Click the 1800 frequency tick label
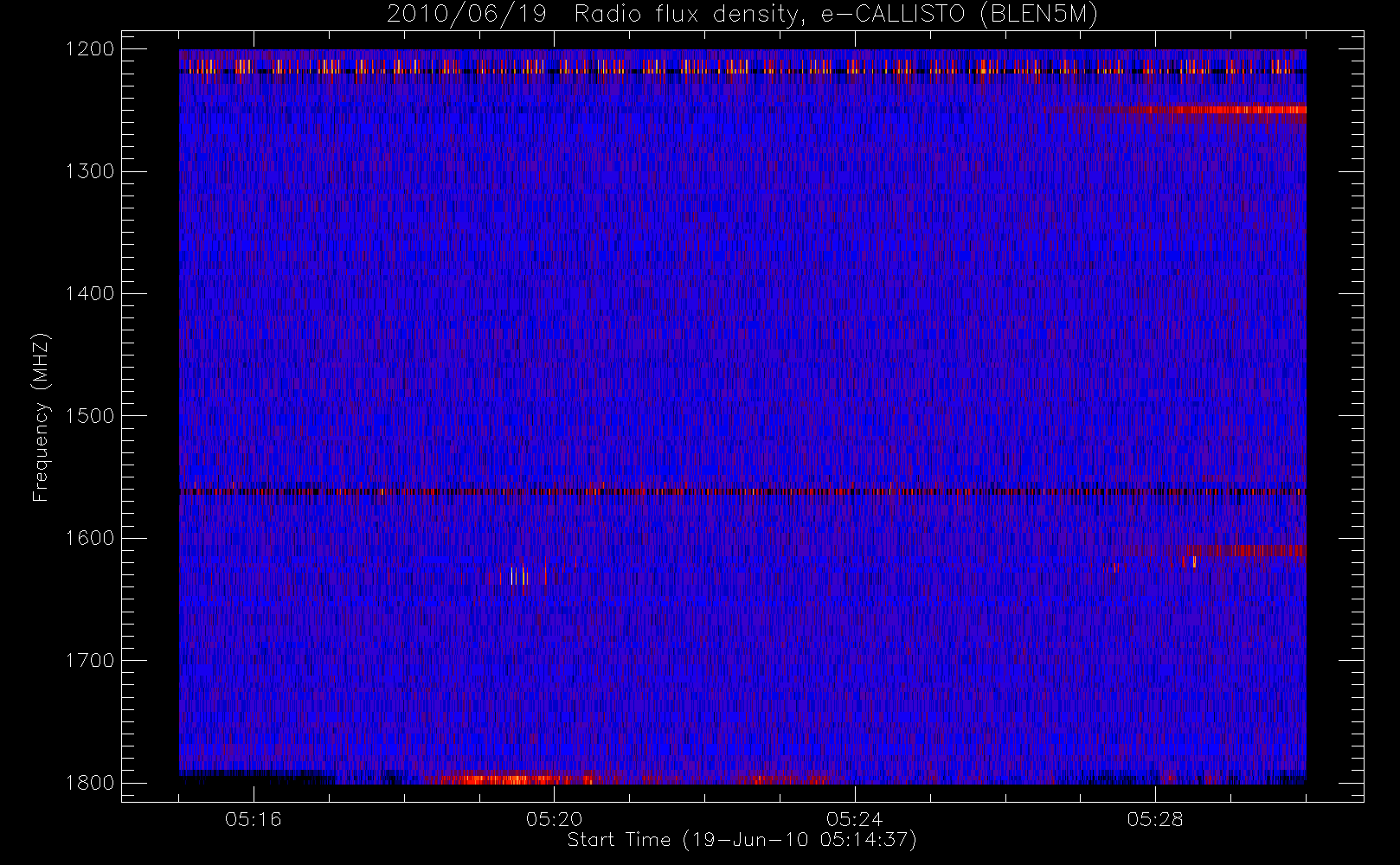The width and height of the screenshot is (1400, 865). pyautogui.click(x=90, y=782)
